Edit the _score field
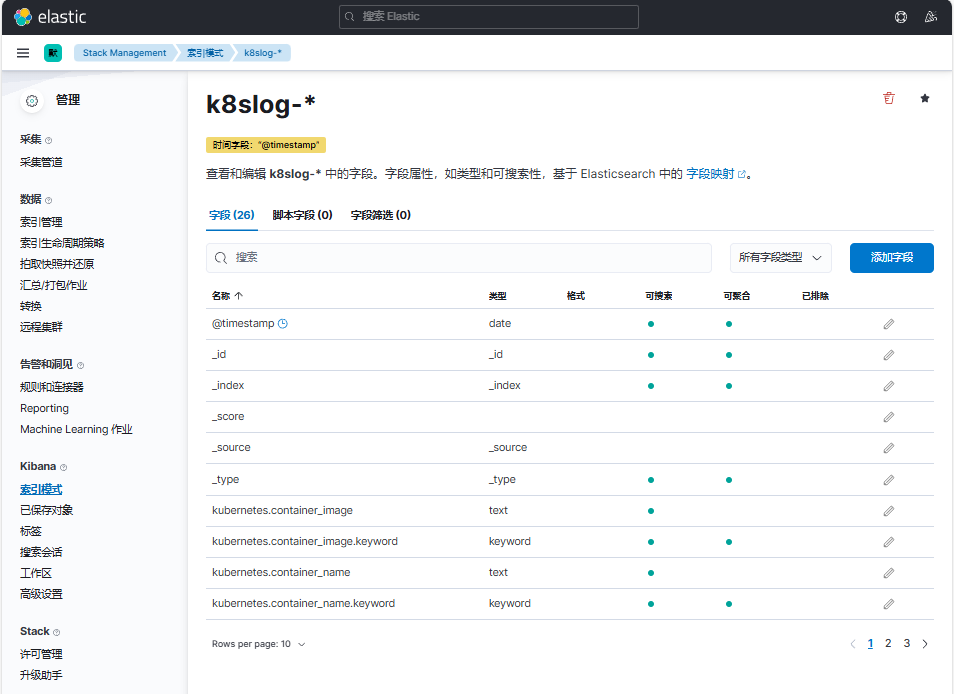The height and width of the screenshot is (694, 954). coord(889,417)
